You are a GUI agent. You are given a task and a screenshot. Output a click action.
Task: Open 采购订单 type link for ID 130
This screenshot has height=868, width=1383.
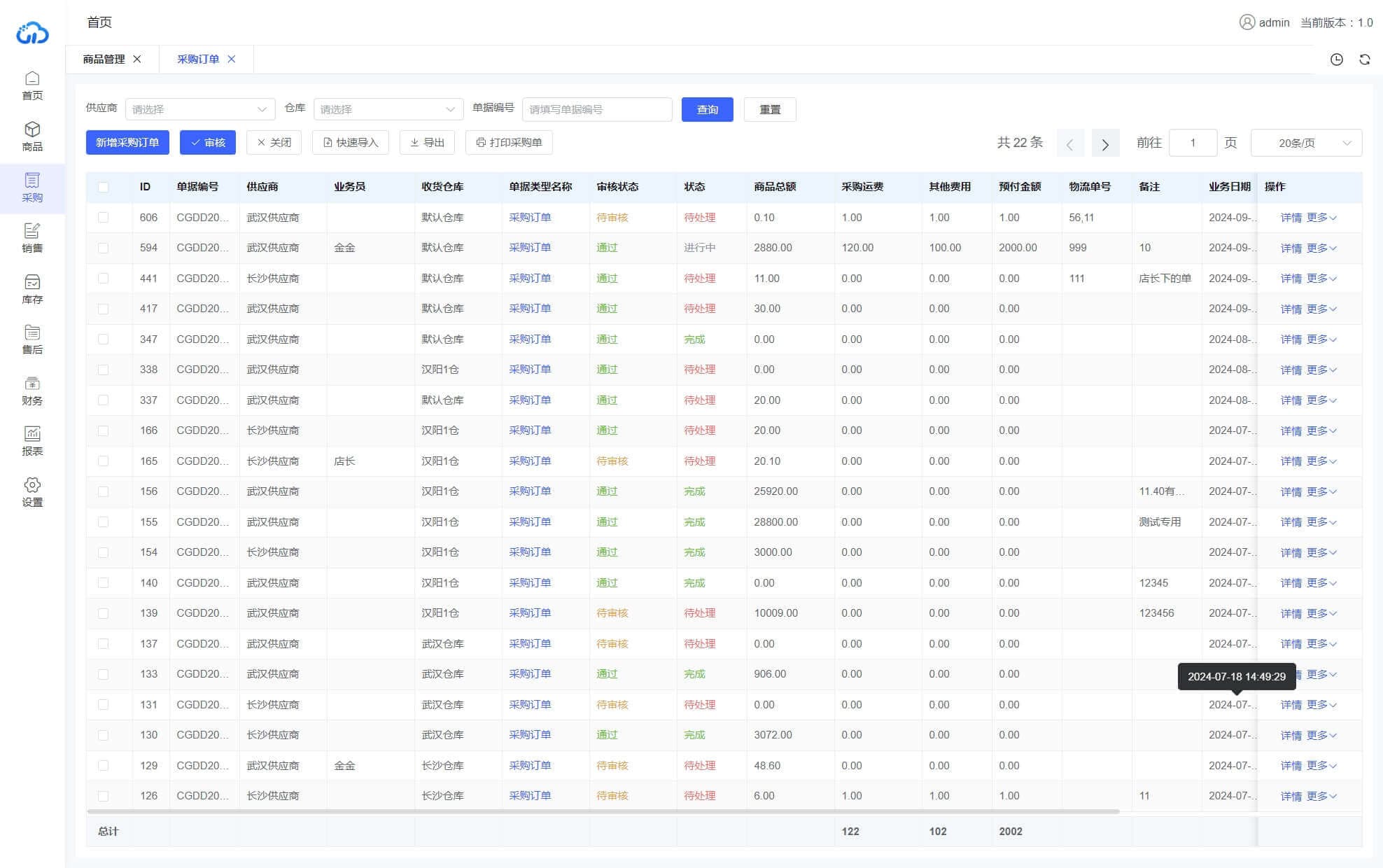pyautogui.click(x=530, y=735)
